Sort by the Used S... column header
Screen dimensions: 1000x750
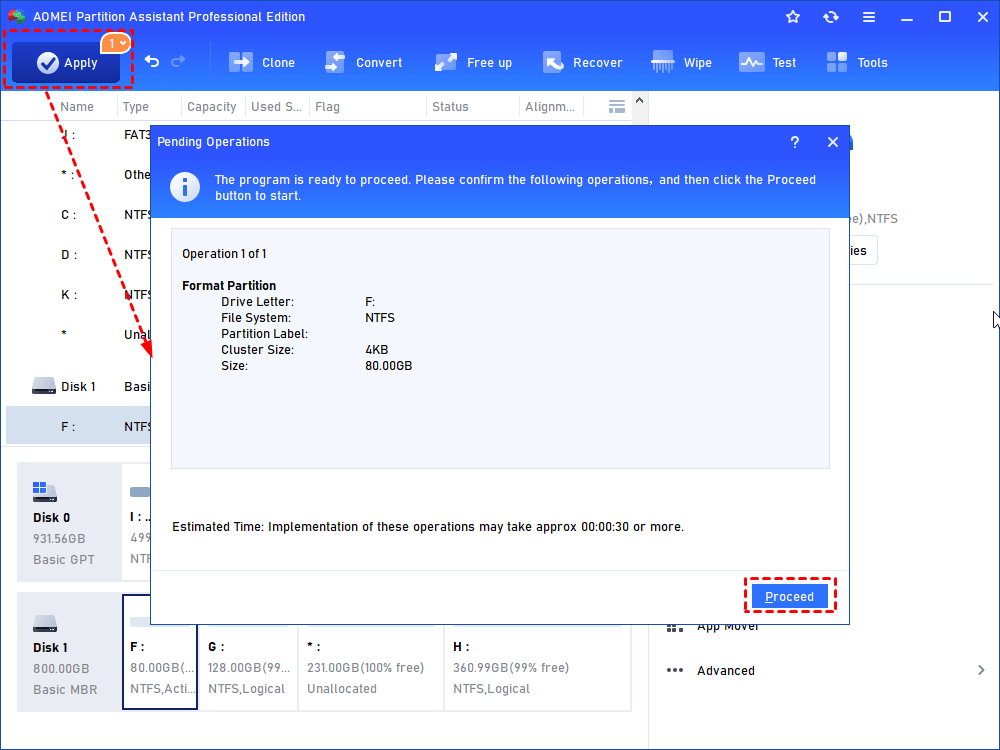pos(276,107)
